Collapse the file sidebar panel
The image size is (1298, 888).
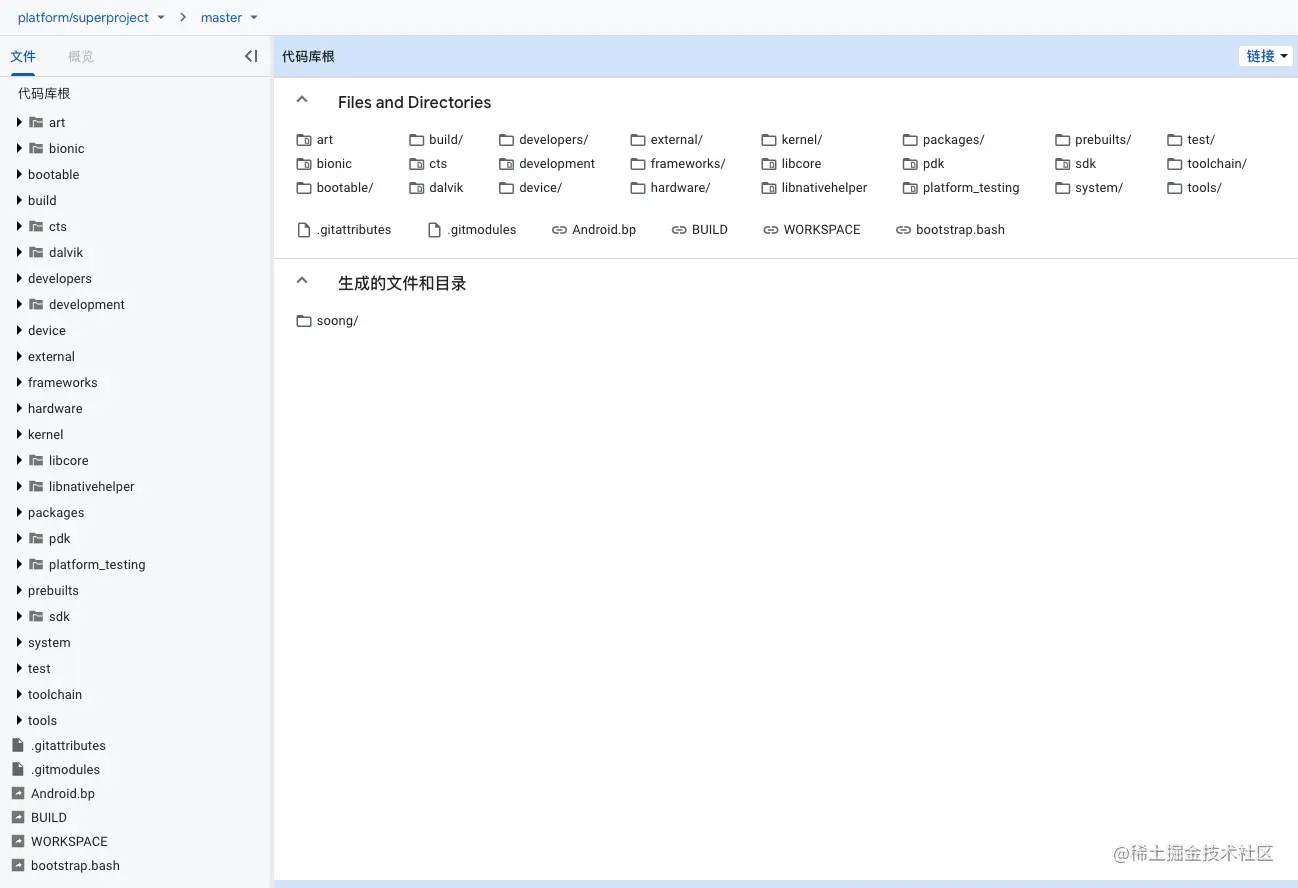click(251, 56)
